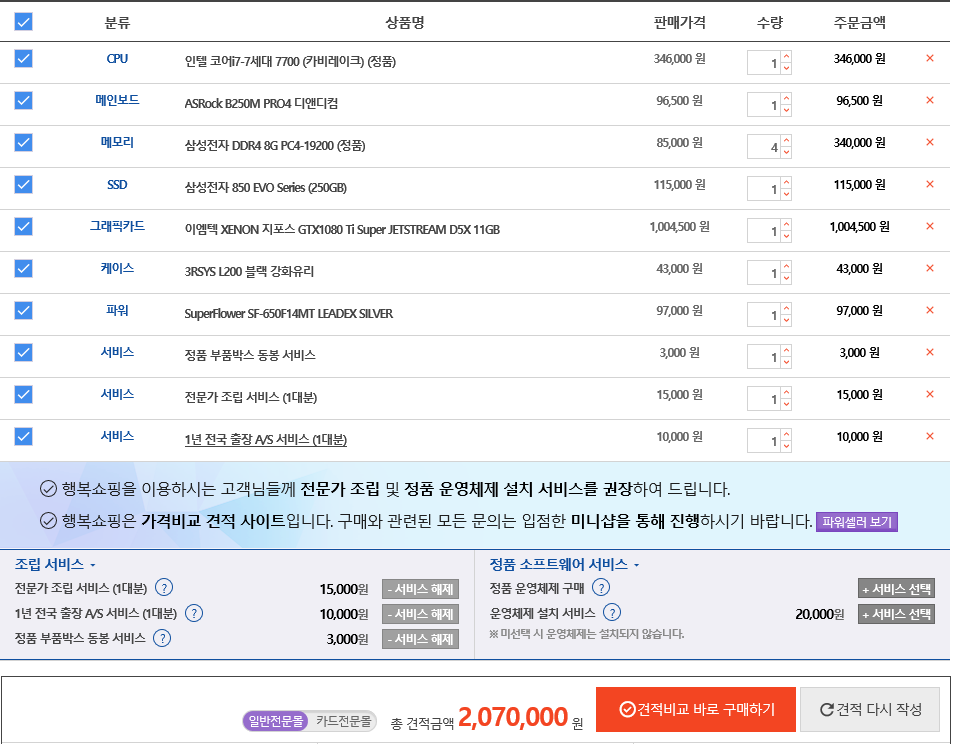
Task: Open product 3RSYS L200 블랙 강화유리
Action: pos(249,271)
